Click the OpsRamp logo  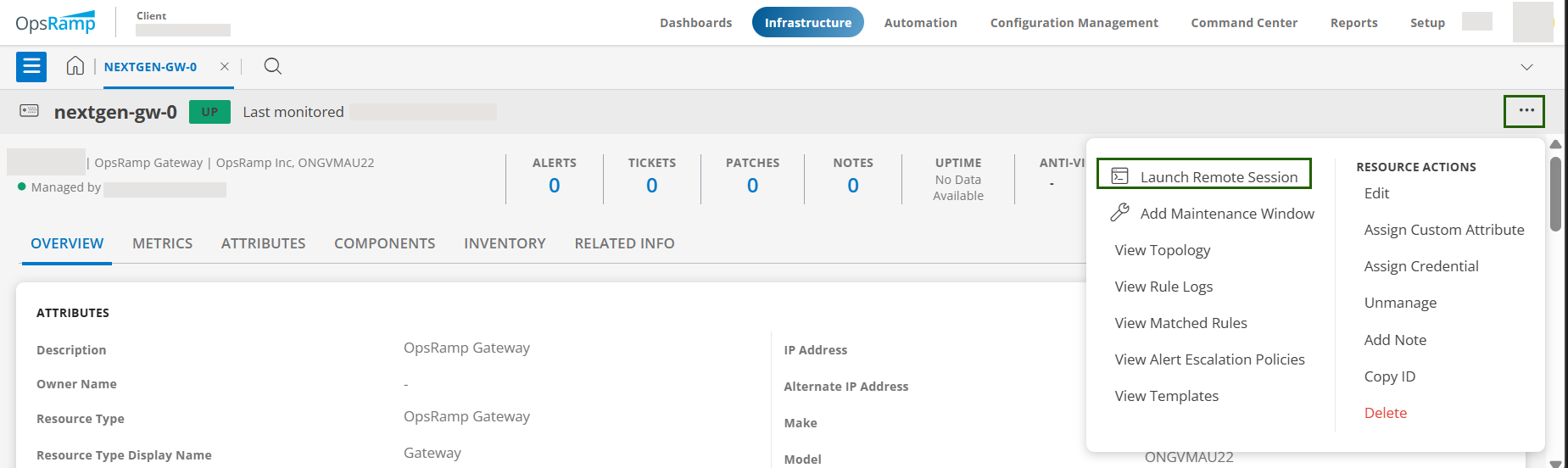[x=55, y=23]
